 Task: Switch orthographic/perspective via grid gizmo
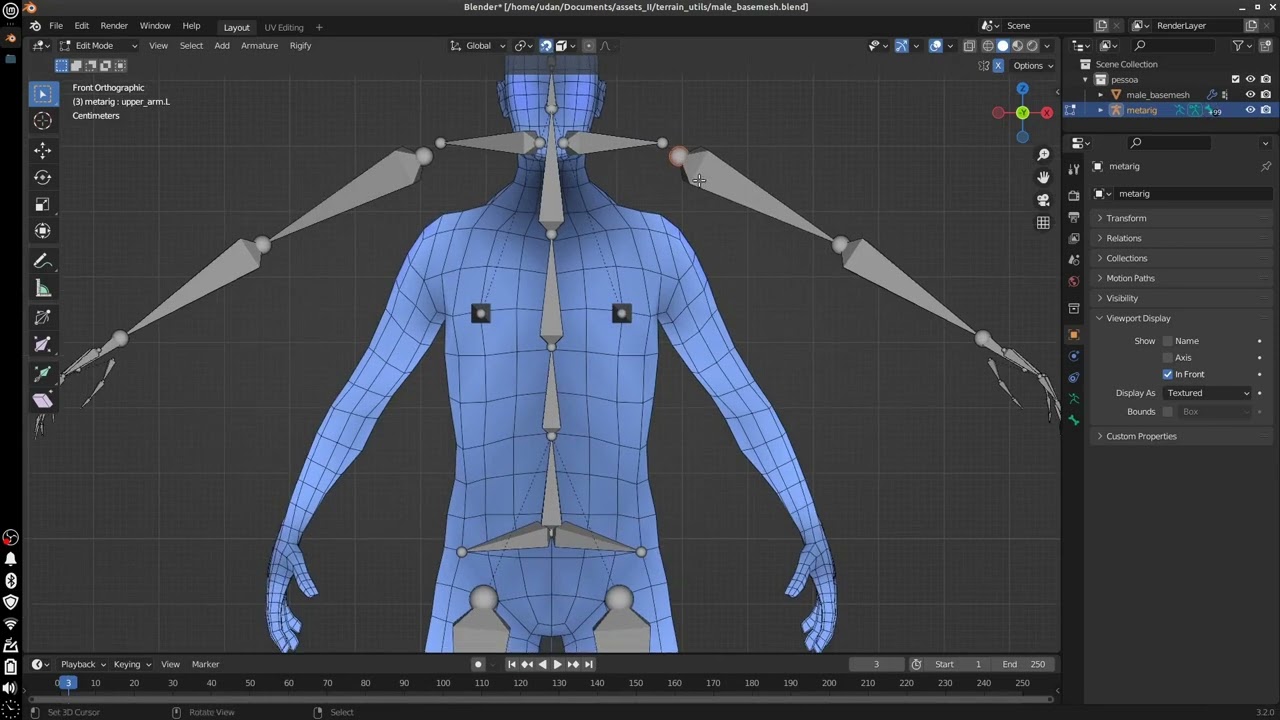click(1043, 223)
